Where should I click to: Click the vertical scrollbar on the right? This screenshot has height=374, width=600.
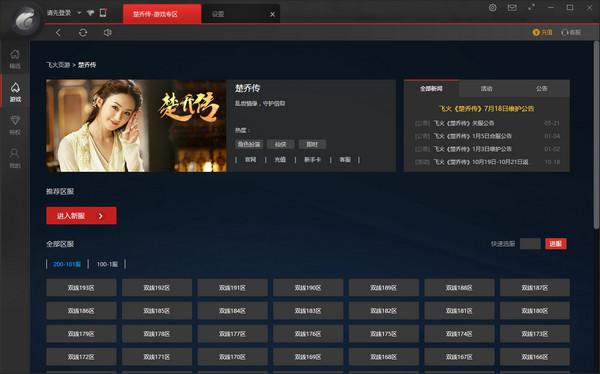pyautogui.click(x=596, y=135)
